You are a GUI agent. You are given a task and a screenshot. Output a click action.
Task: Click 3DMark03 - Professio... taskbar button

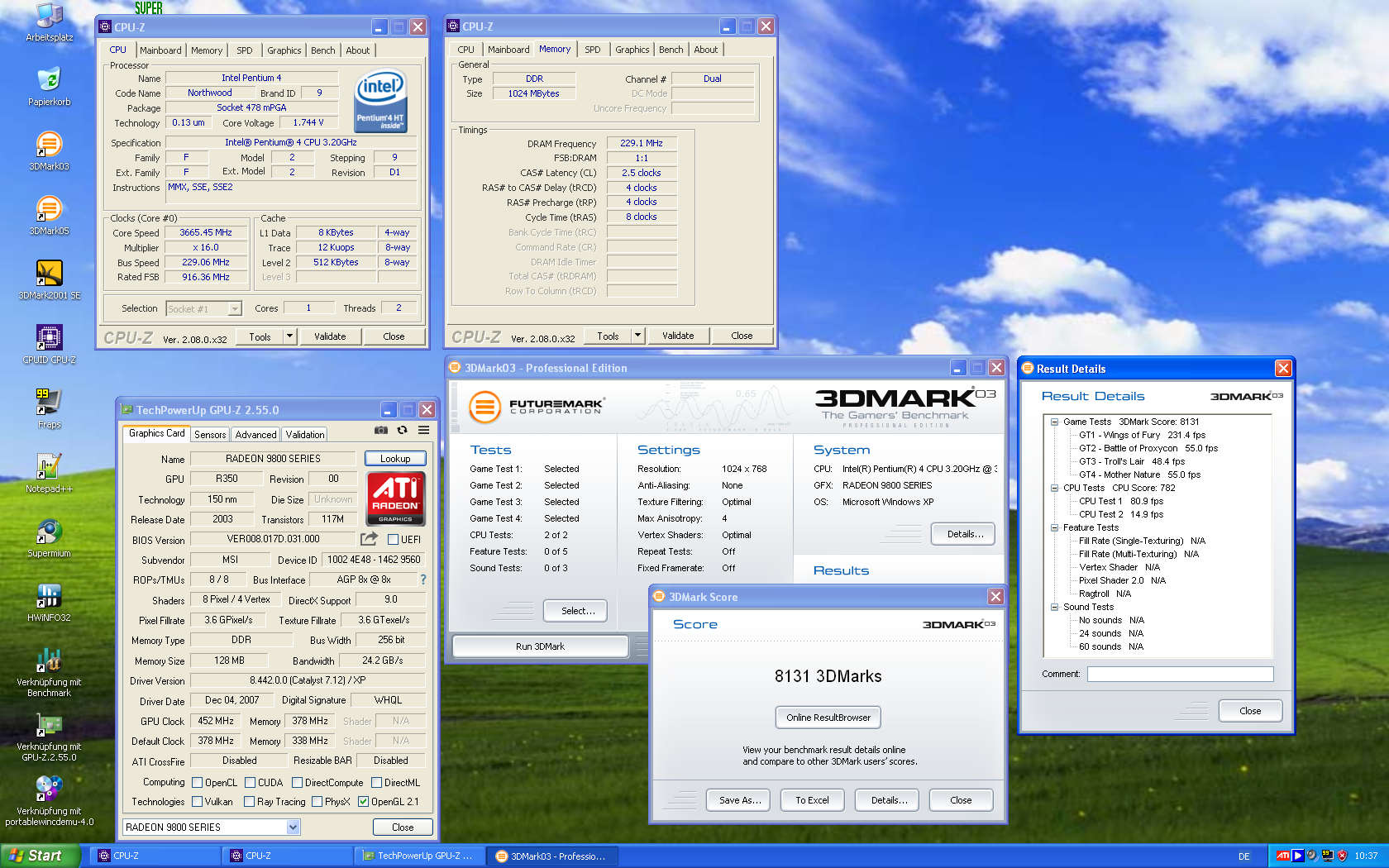click(551, 856)
